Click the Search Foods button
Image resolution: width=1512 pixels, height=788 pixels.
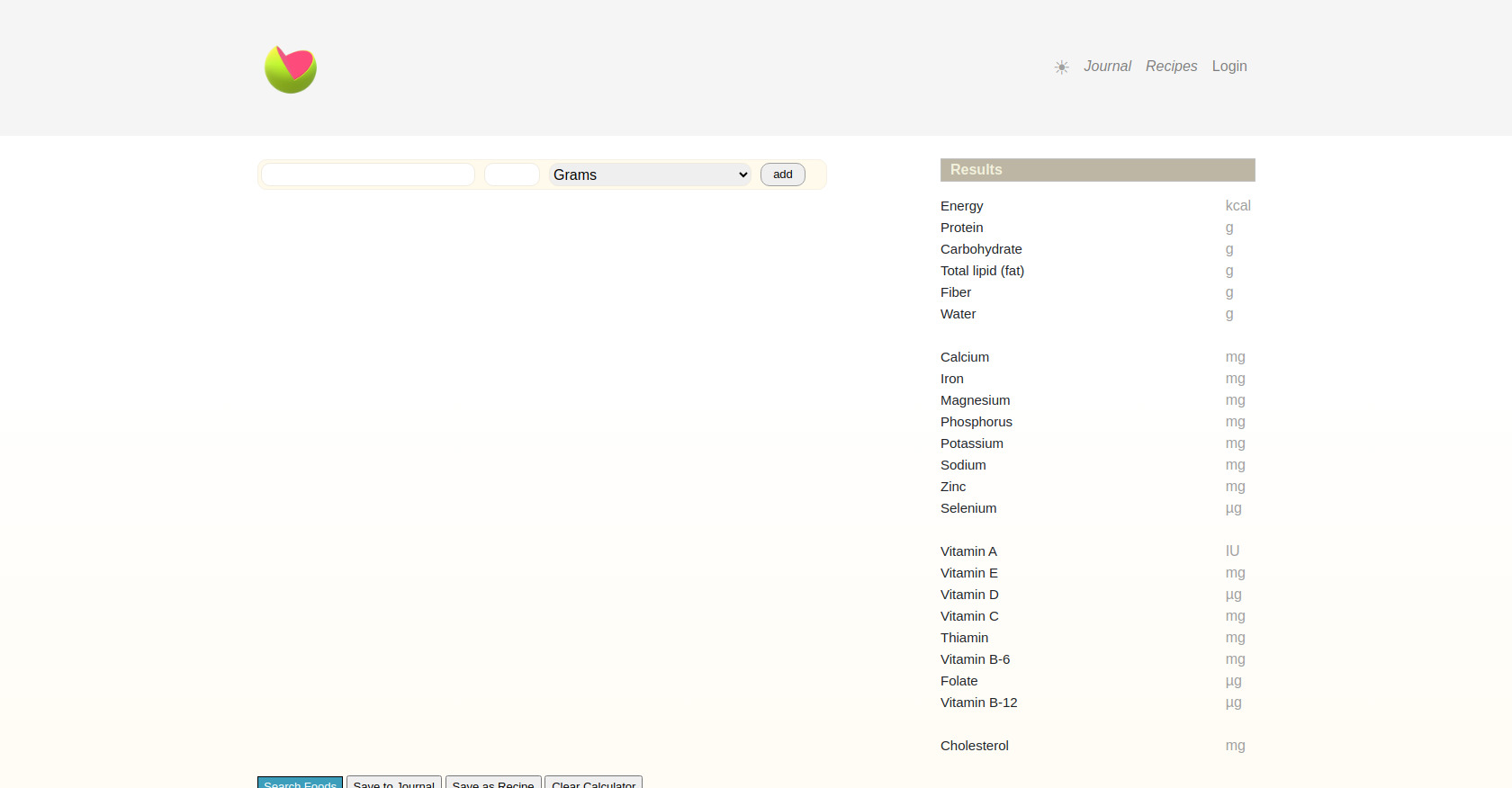(x=300, y=783)
